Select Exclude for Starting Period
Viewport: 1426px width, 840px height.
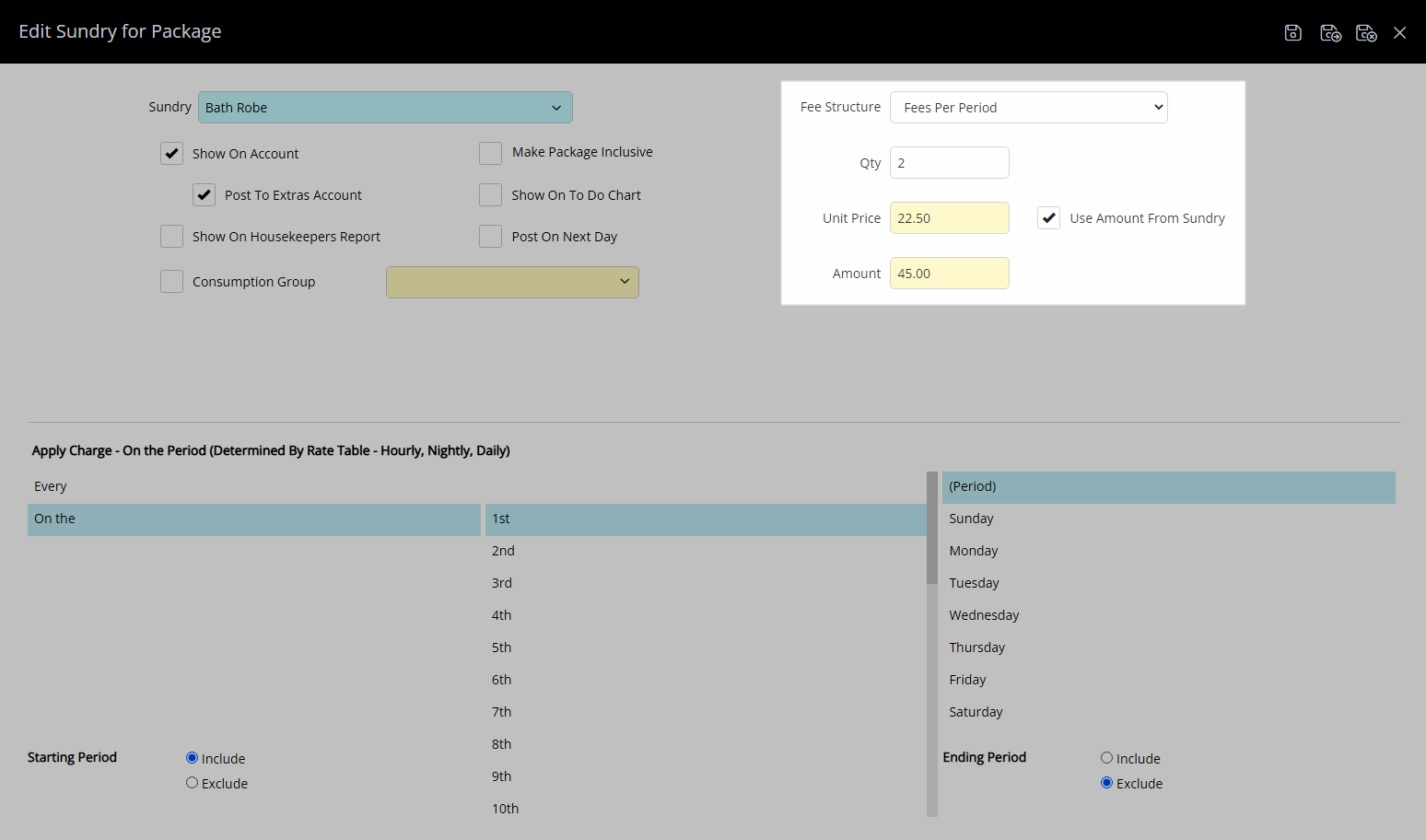pyautogui.click(x=192, y=783)
